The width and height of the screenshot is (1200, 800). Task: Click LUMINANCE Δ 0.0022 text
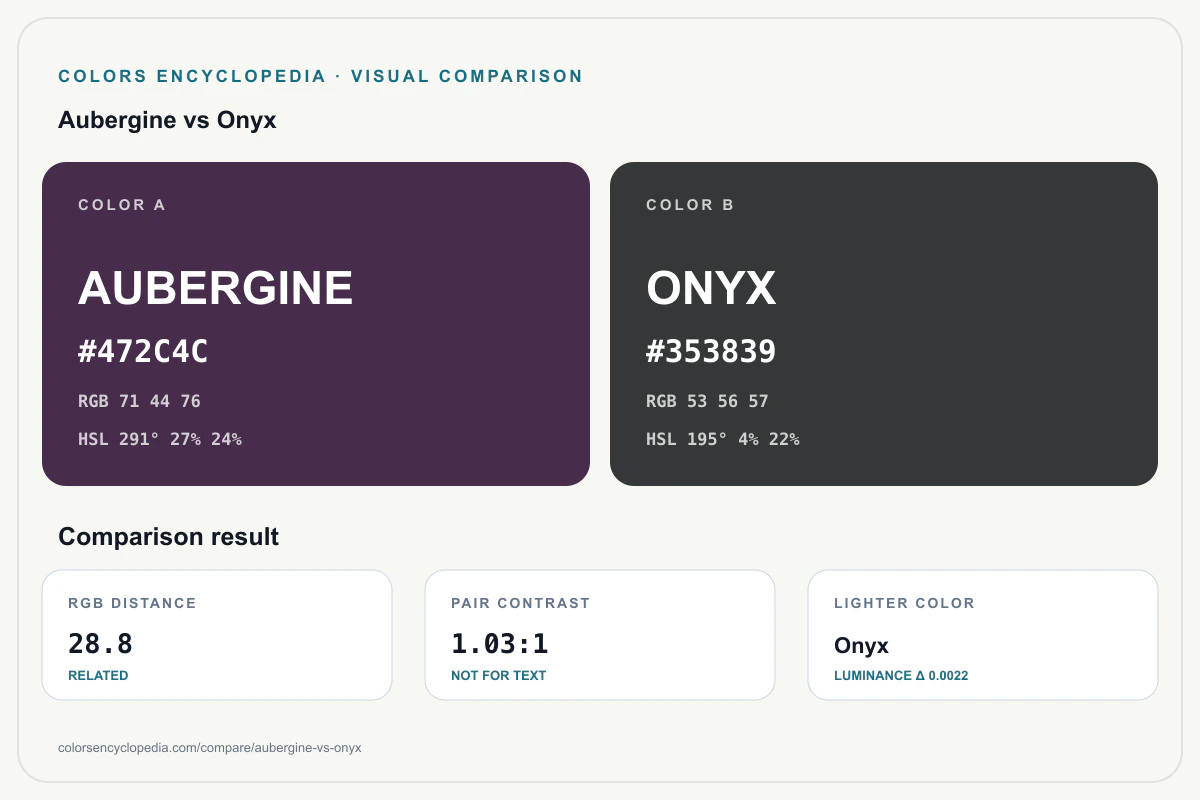tap(901, 676)
